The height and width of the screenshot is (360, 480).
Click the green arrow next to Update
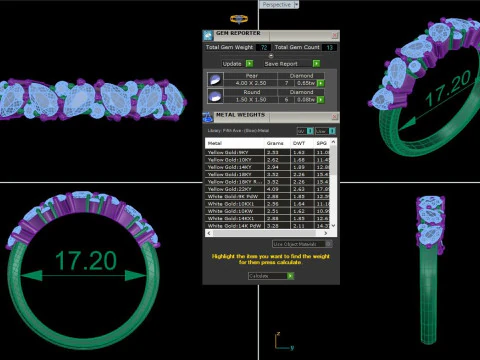(249, 63)
